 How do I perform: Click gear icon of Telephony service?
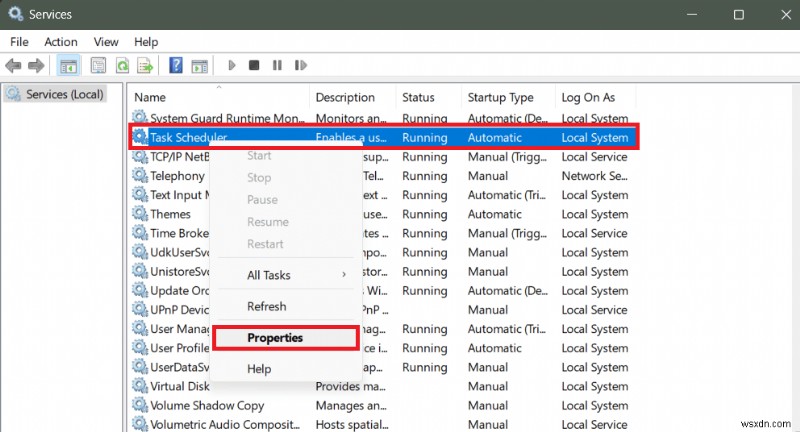[140, 175]
